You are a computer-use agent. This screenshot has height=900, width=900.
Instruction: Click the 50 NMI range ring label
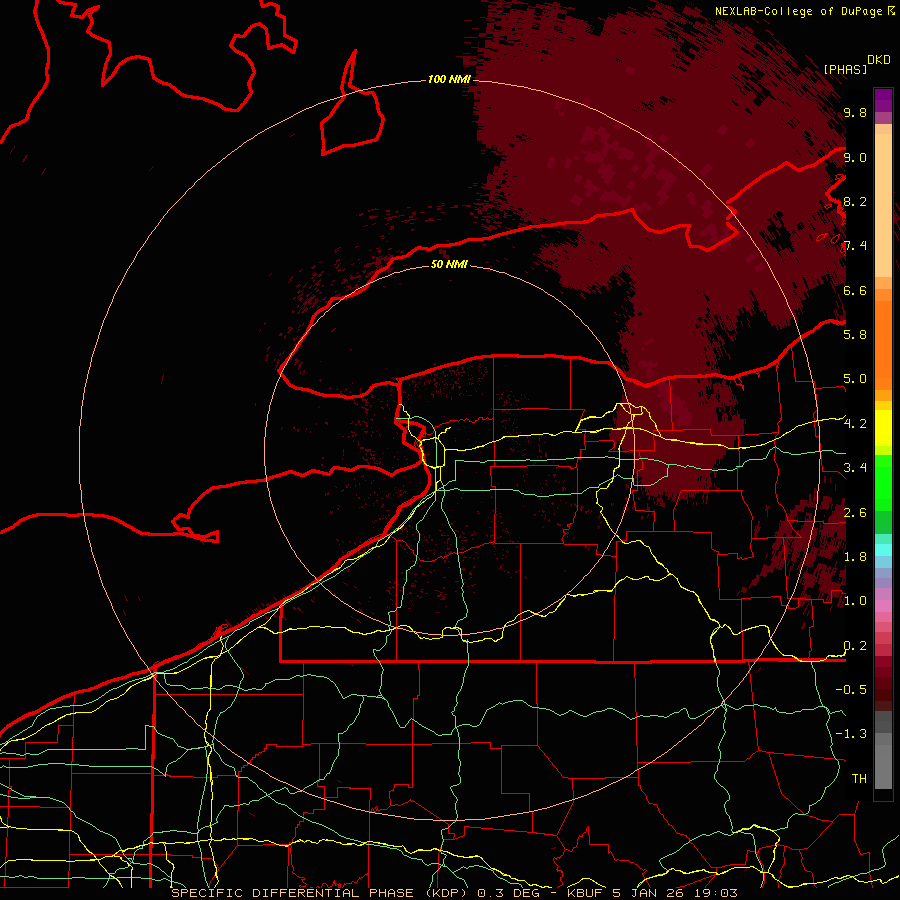coord(449,264)
